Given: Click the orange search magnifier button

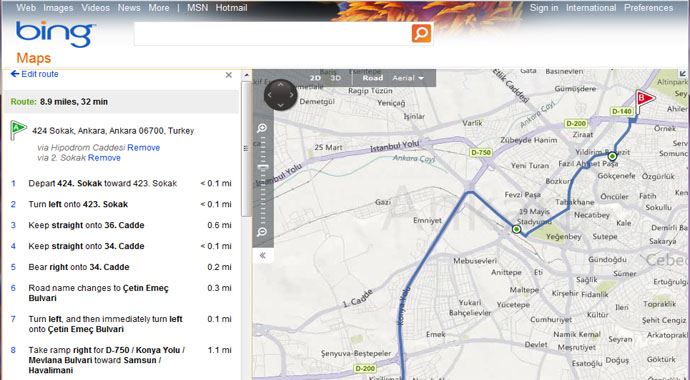Looking at the screenshot, I should point(421,33).
